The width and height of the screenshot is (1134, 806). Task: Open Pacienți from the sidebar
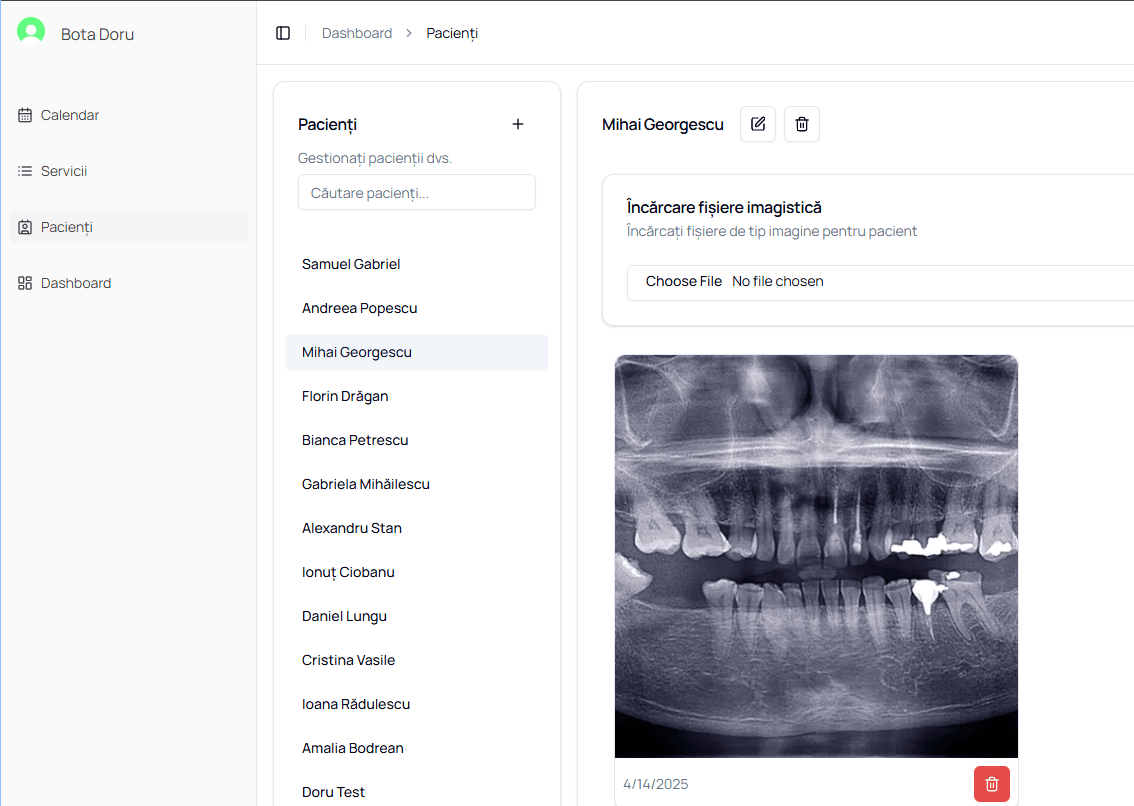coord(129,227)
